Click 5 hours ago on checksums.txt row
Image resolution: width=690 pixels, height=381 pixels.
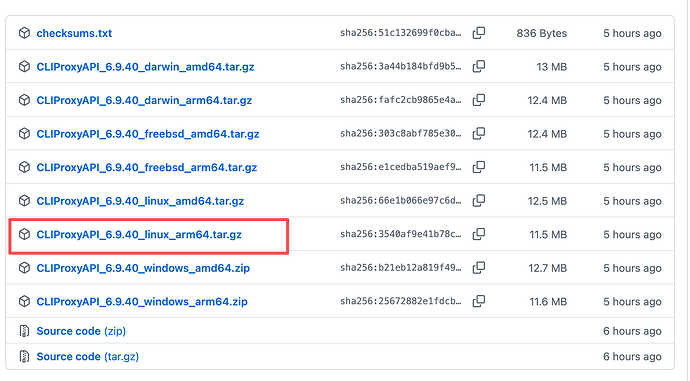pyautogui.click(x=632, y=33)
